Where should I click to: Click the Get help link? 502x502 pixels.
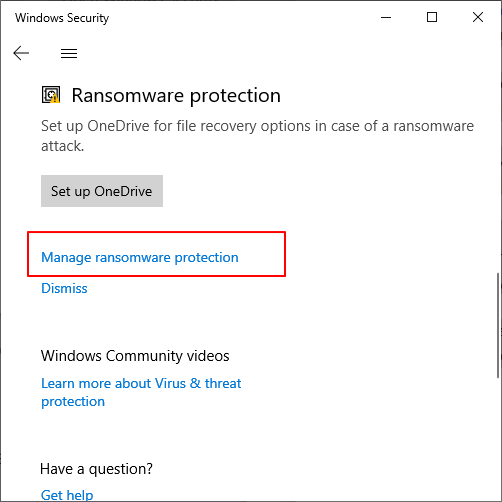pyautogui.click(x=67, y=495)
